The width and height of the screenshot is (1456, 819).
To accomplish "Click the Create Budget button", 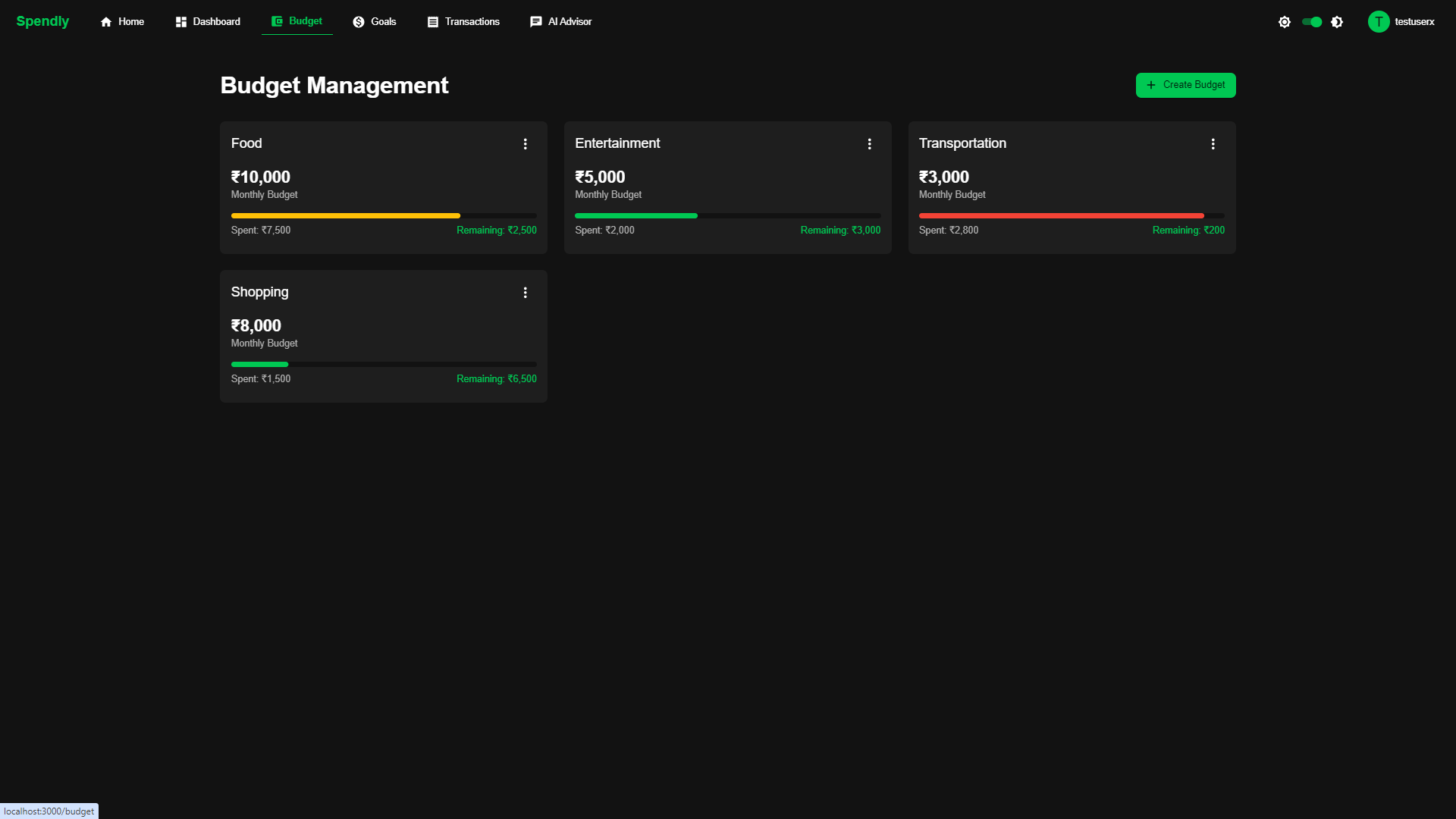I will 1185,85.
